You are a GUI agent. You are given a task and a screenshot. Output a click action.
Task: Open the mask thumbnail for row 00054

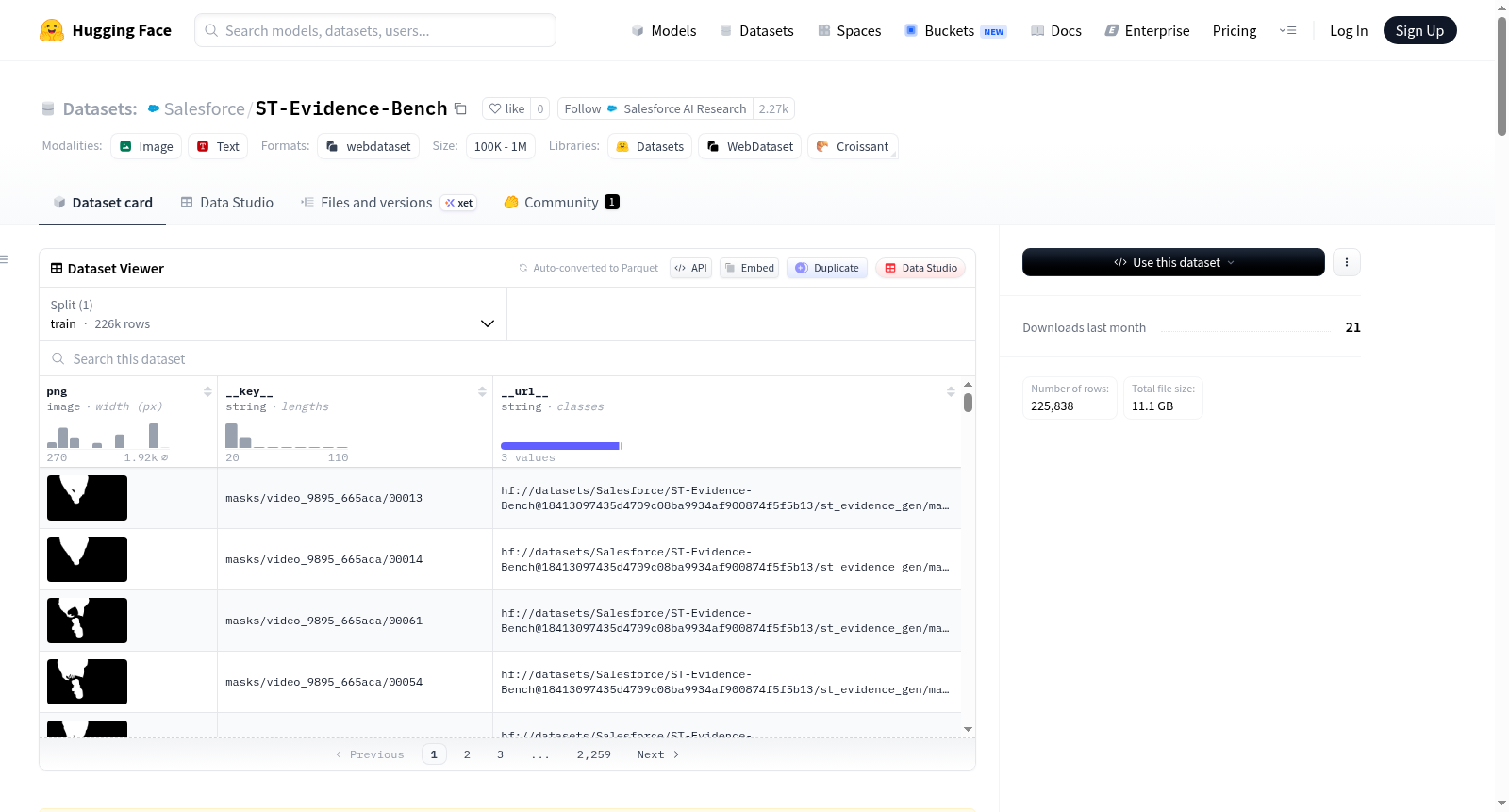click(87, 682)
